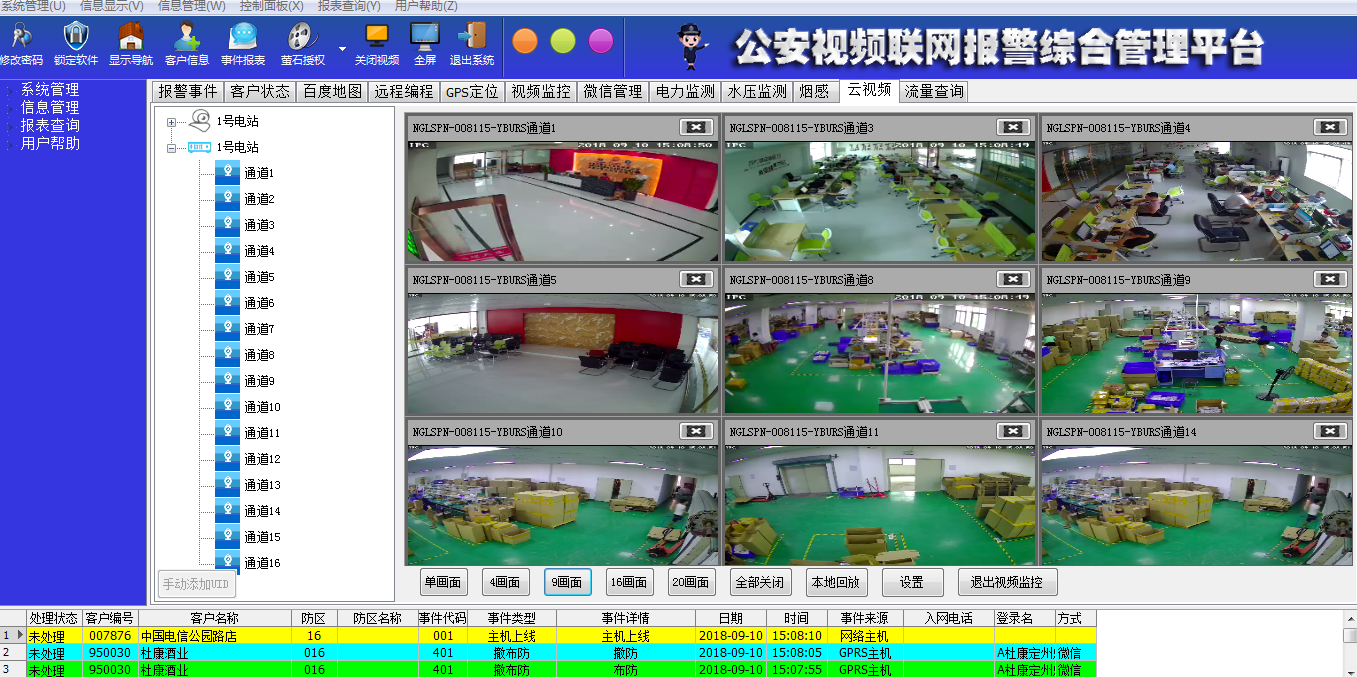Open the dropdown arrow beside 萤石授权
1357x677 pixels.
342,47
